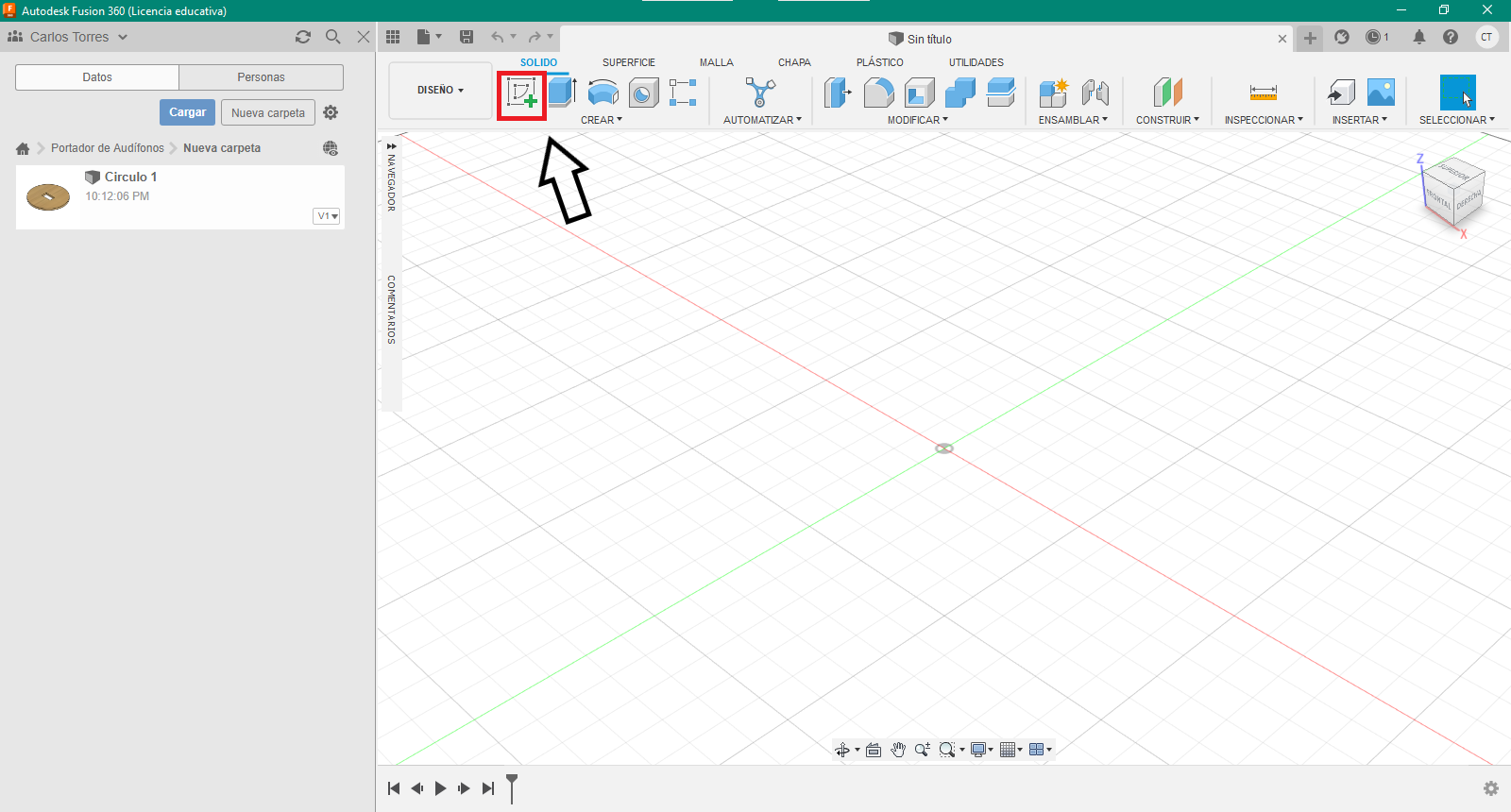Use the Look At tool
This screenshot has height=812, width=1511.
(x=874, y=750)
